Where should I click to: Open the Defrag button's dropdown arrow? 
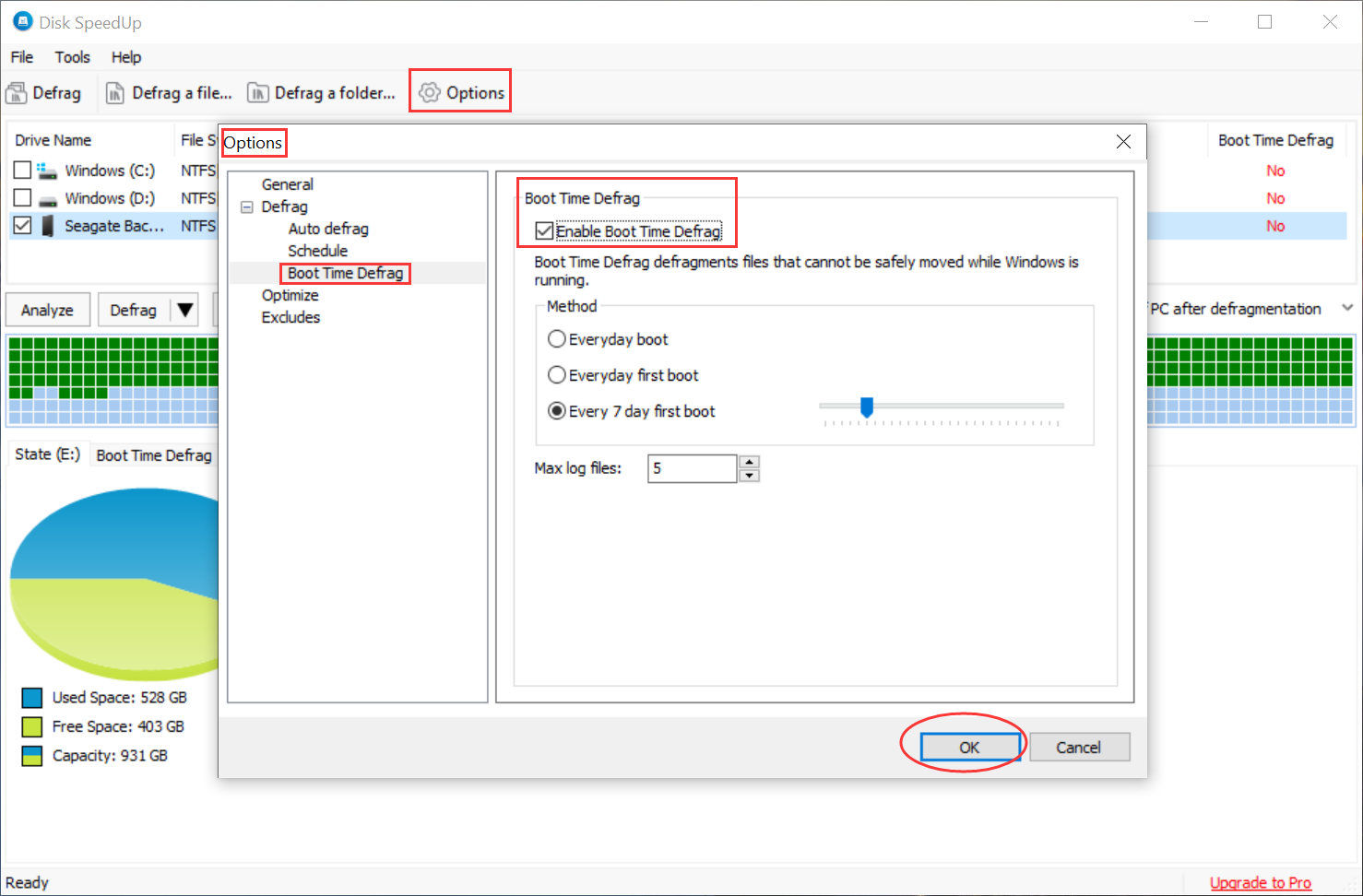pyautogui.click(x=184, y=309)
